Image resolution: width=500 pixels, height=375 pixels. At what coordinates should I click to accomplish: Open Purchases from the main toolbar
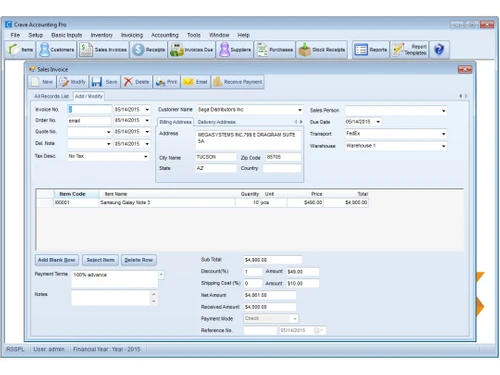[x=275, y=50]
